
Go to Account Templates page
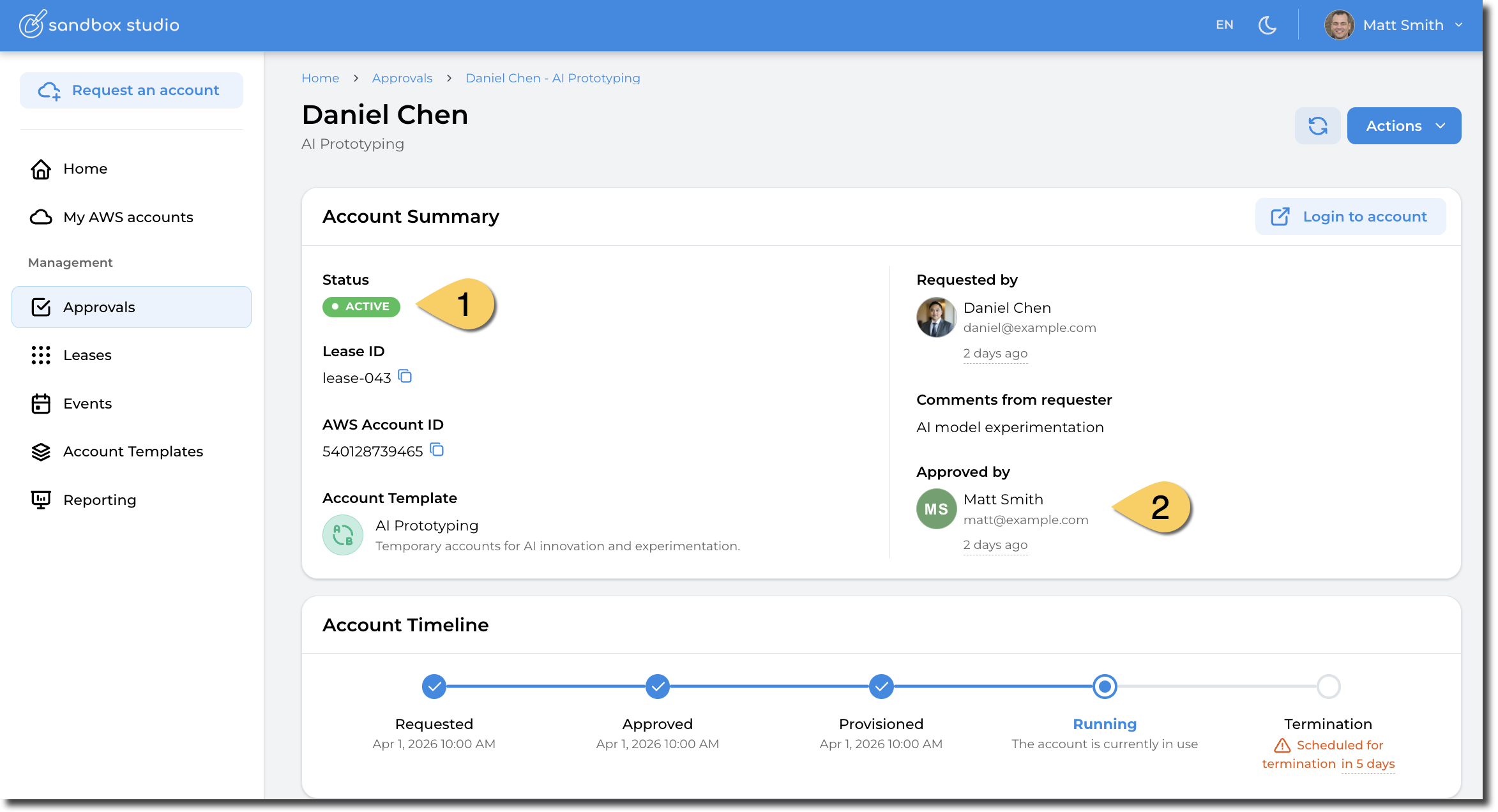pos(133,451)
